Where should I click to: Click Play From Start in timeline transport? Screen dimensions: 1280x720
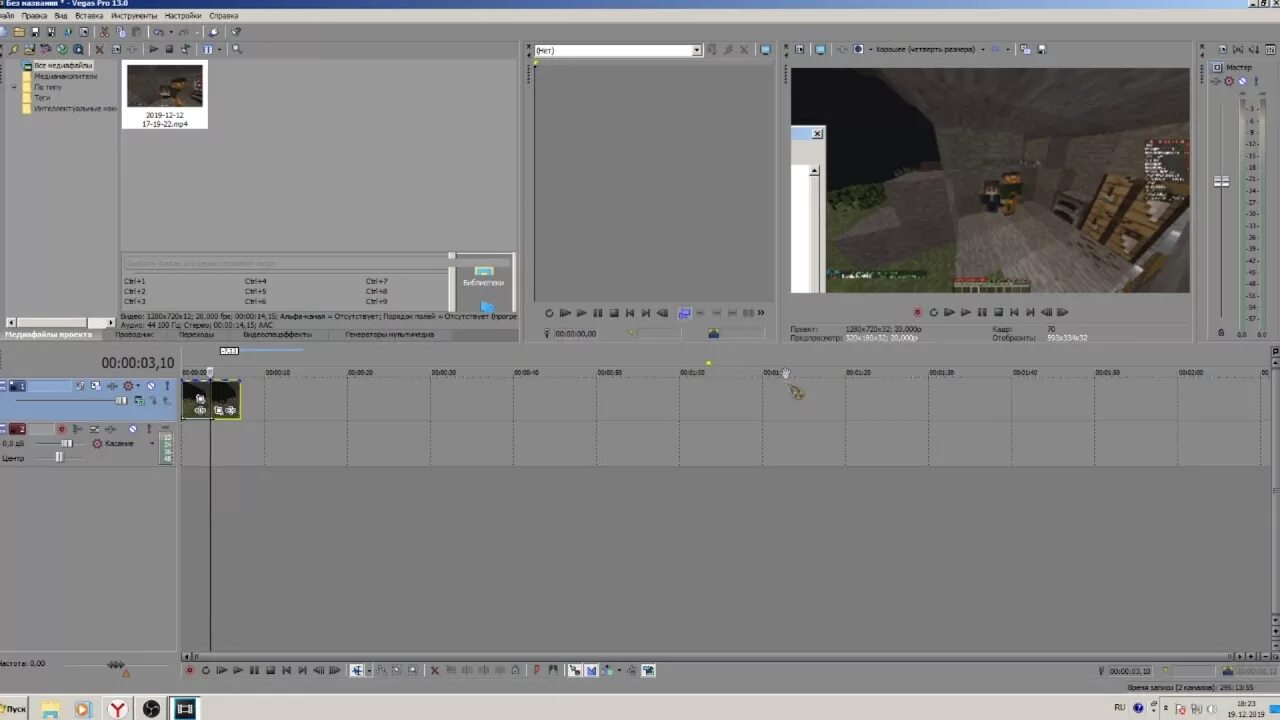click(221, 670)
